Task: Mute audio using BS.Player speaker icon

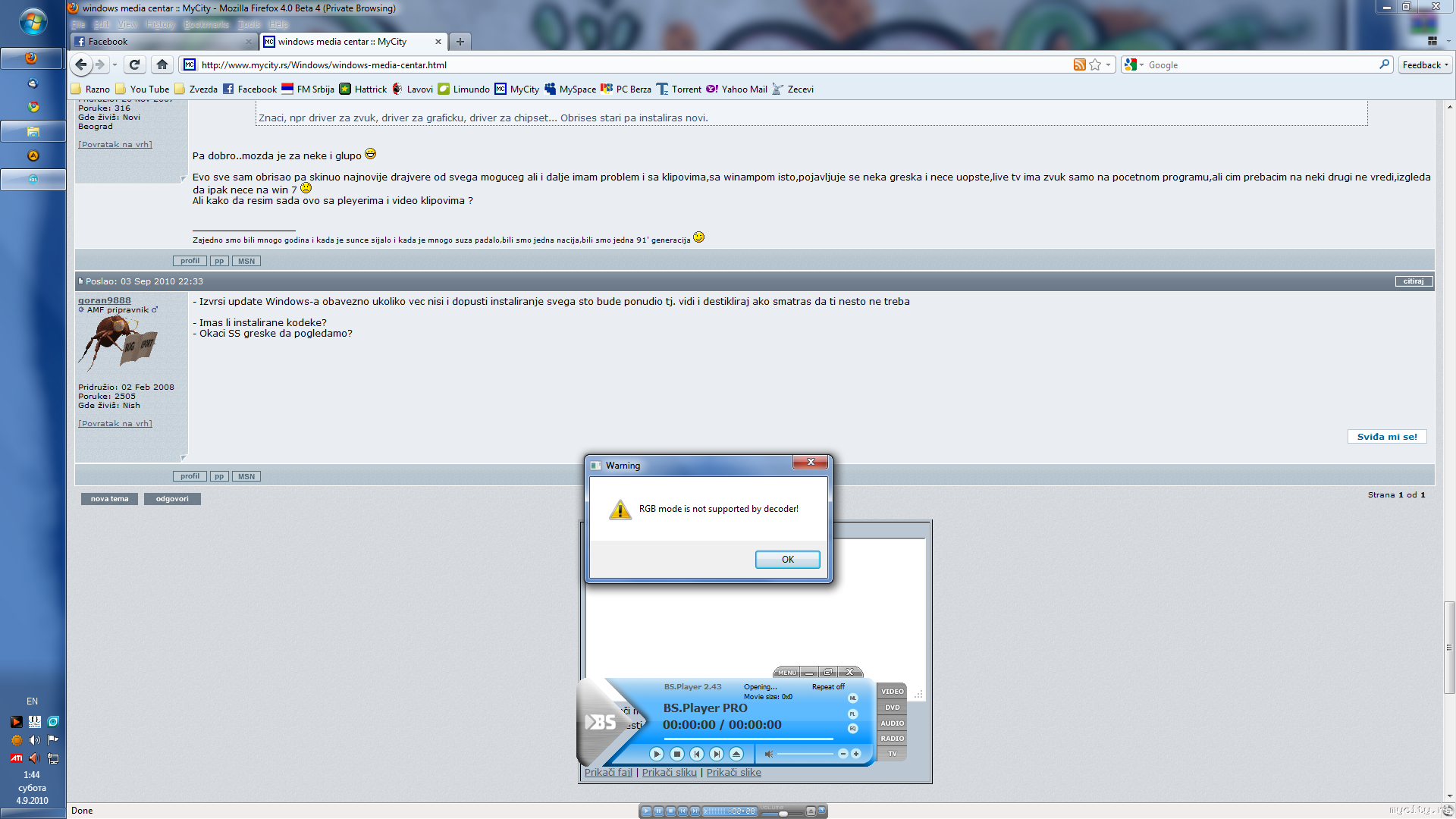Action: click(x=768, y=754)
